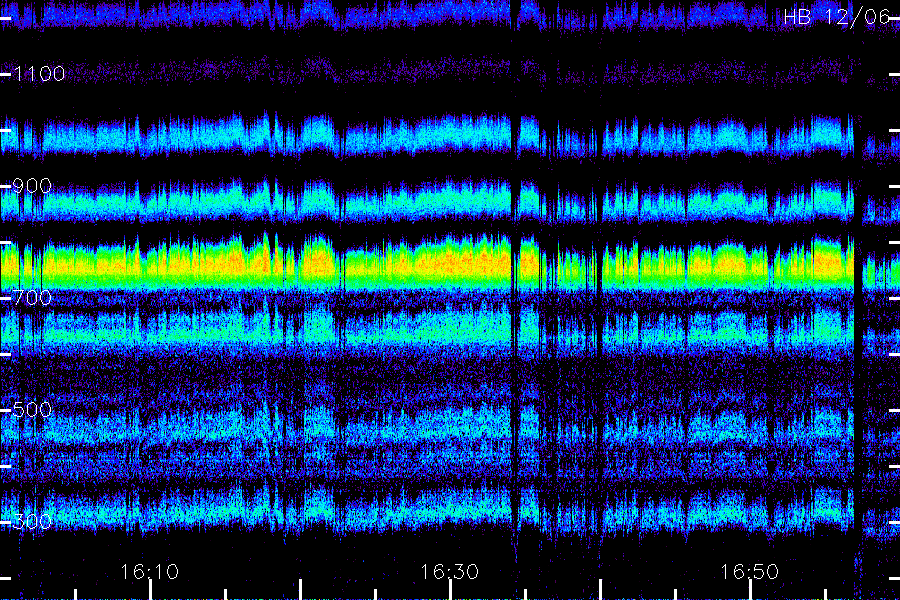
Task: Click the HB 12/06 station date label
Action: click(x=837, y=17)
